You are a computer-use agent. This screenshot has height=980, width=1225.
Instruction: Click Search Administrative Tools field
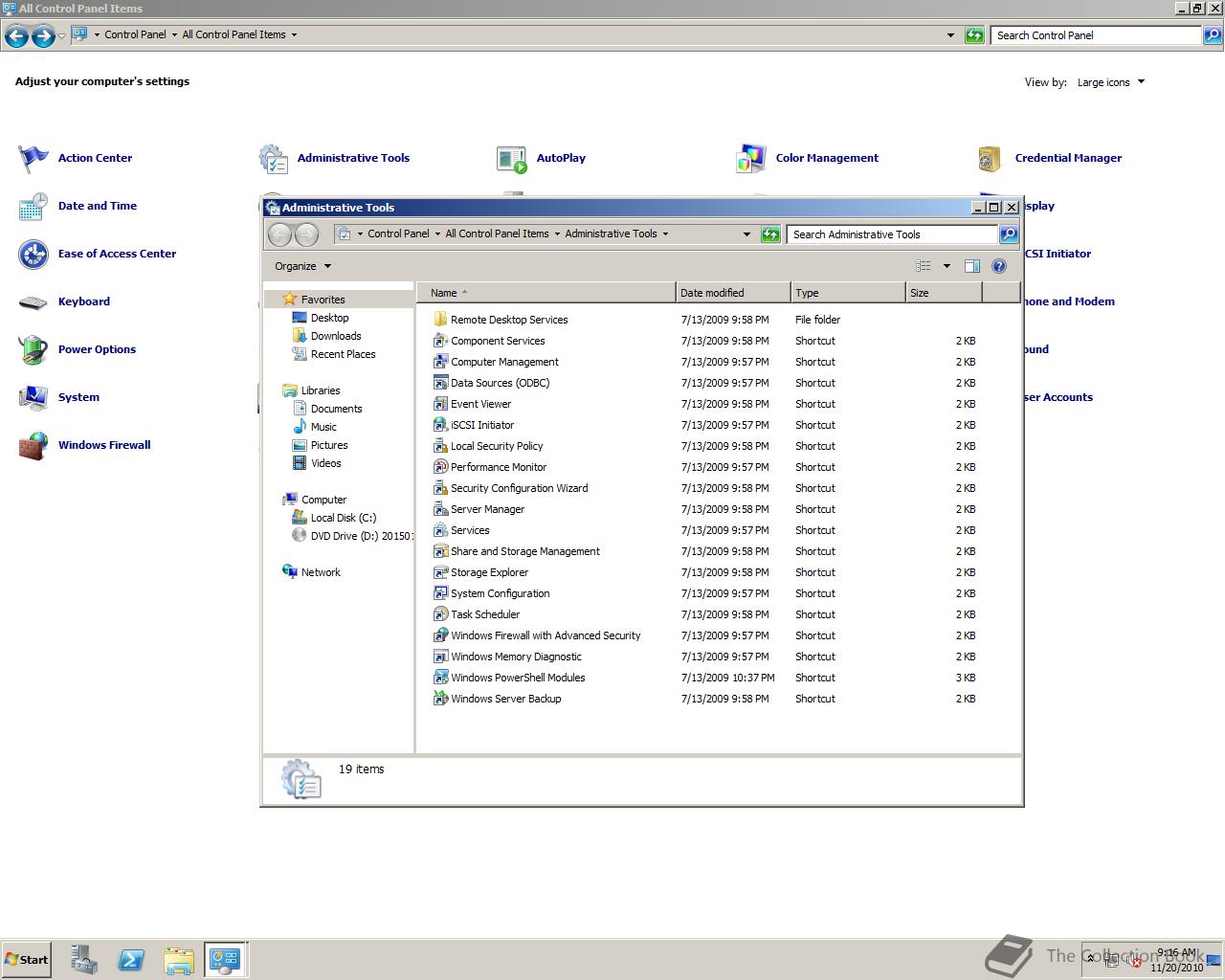892,234
